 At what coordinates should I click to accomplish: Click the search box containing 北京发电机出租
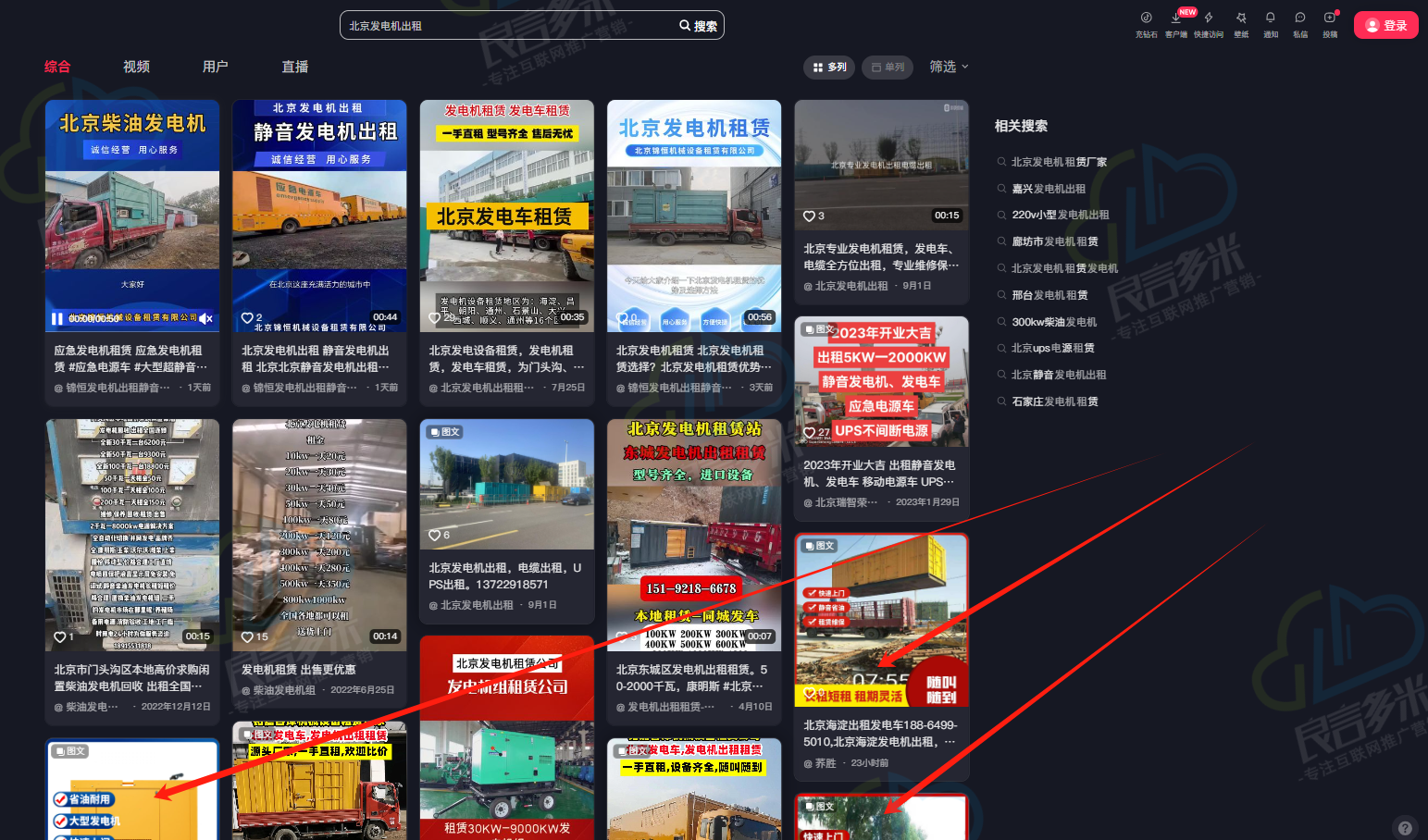[x=504, y=26]
